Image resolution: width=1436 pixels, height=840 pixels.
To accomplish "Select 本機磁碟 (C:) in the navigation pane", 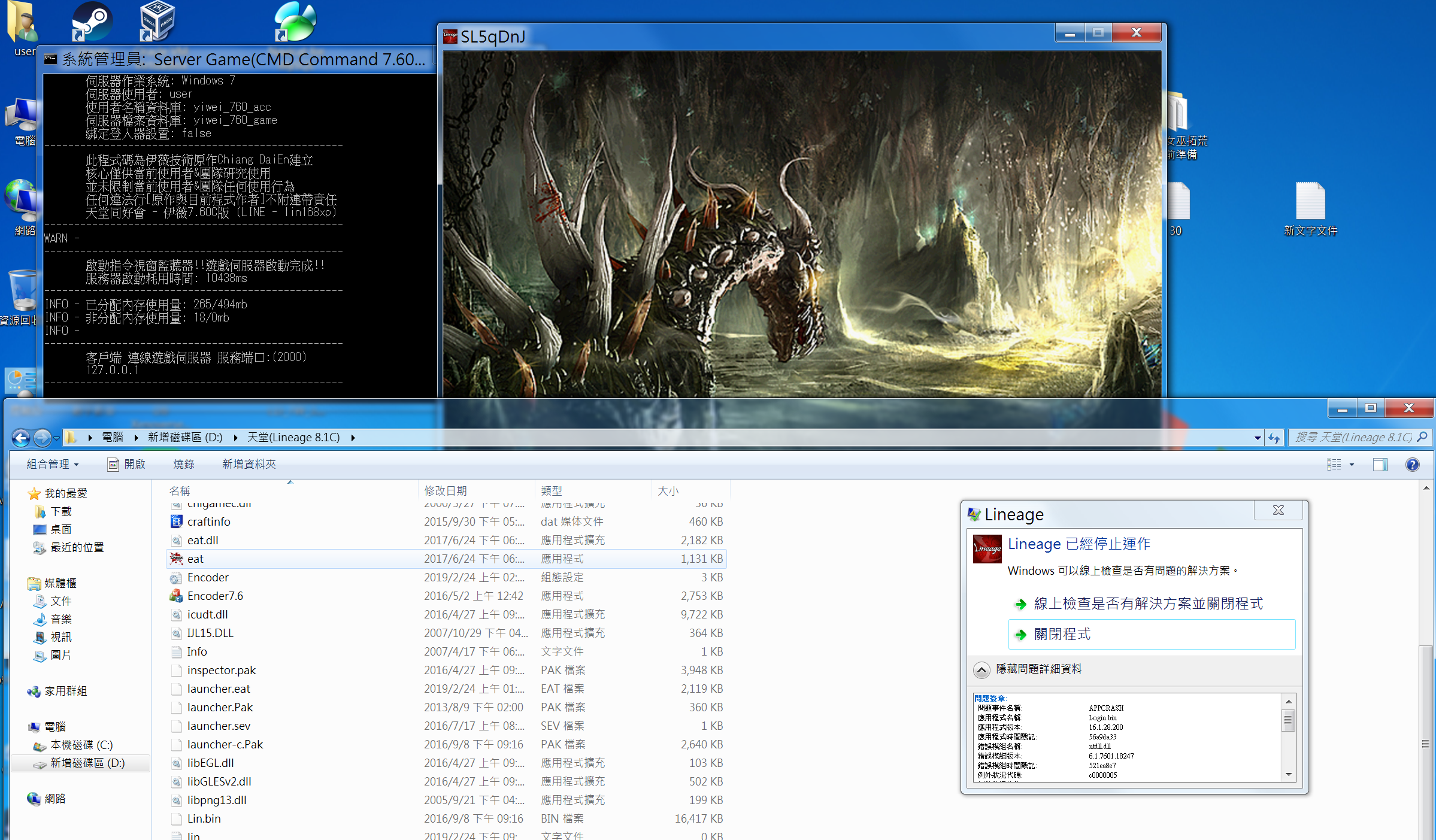I will 81,745.
